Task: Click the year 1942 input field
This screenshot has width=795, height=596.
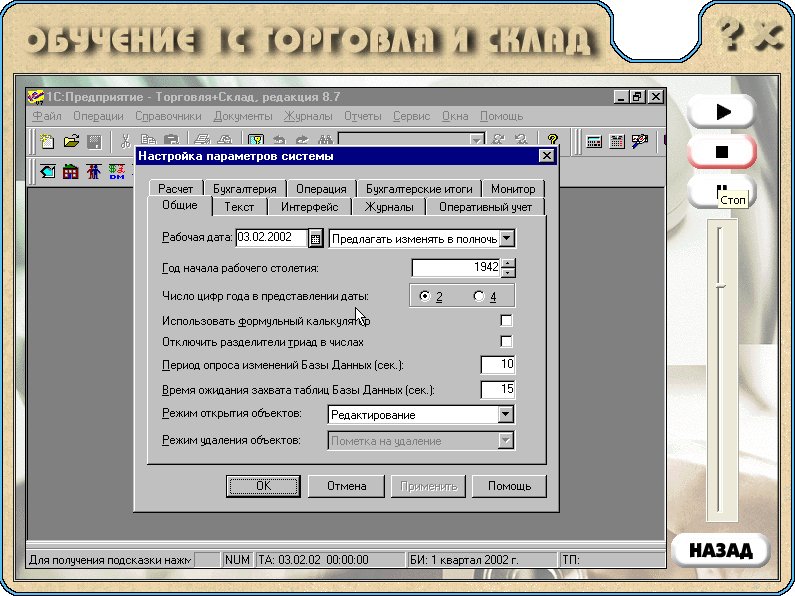Action: pos(456,268)
